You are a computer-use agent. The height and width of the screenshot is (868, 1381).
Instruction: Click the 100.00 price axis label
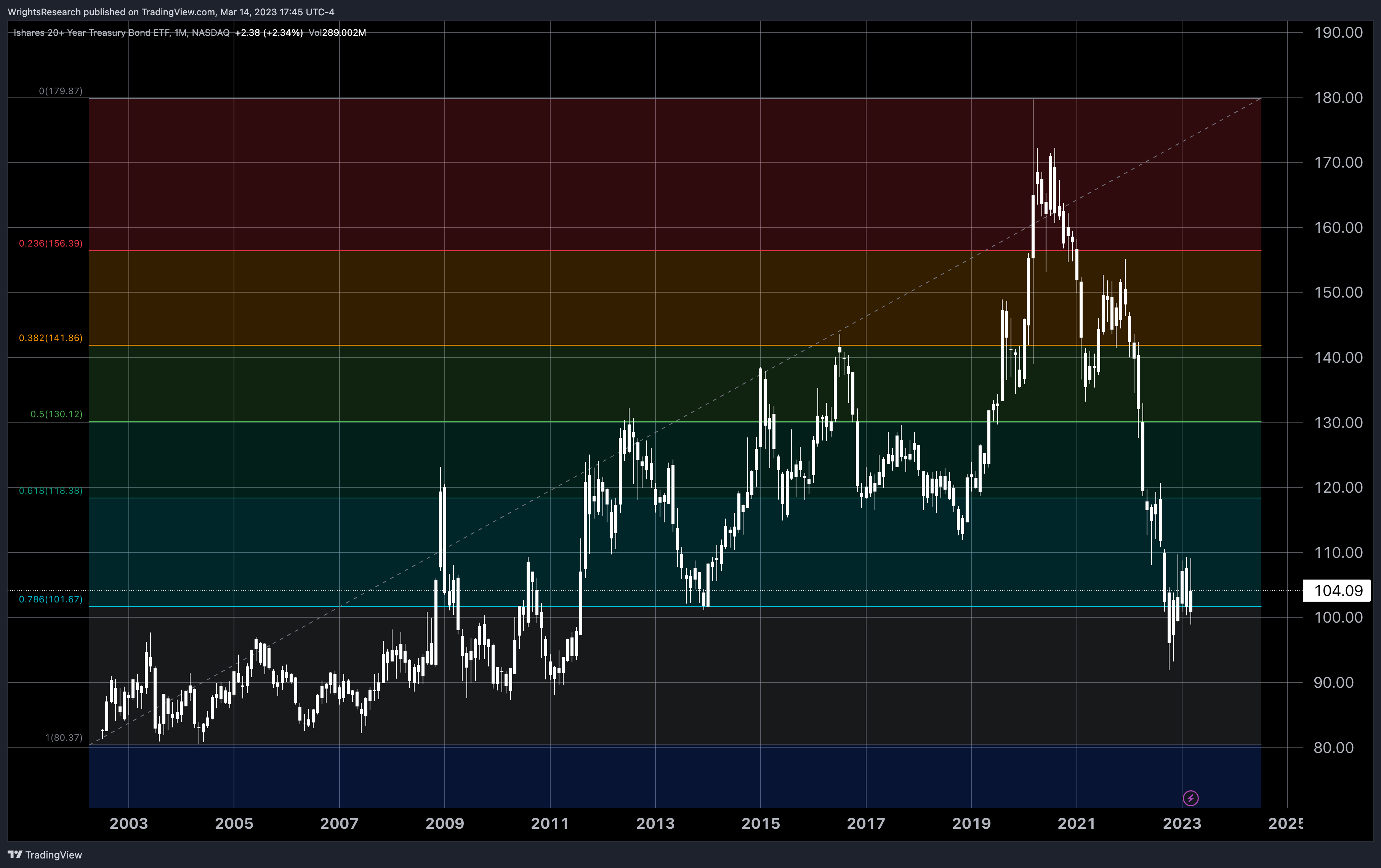point(1338,617)
